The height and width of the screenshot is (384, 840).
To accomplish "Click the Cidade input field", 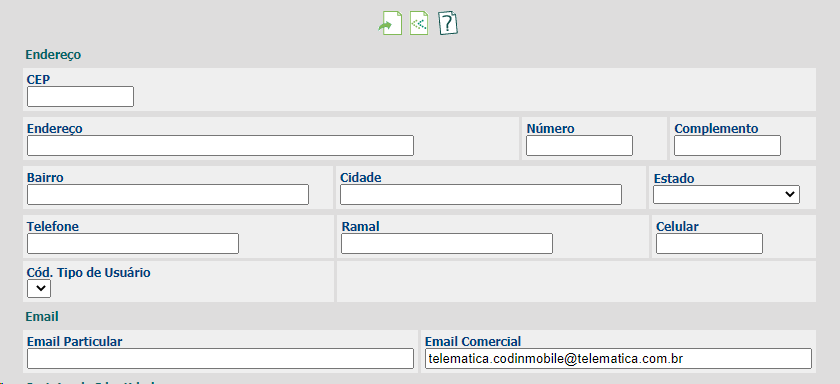I will (x=481, y=194).
